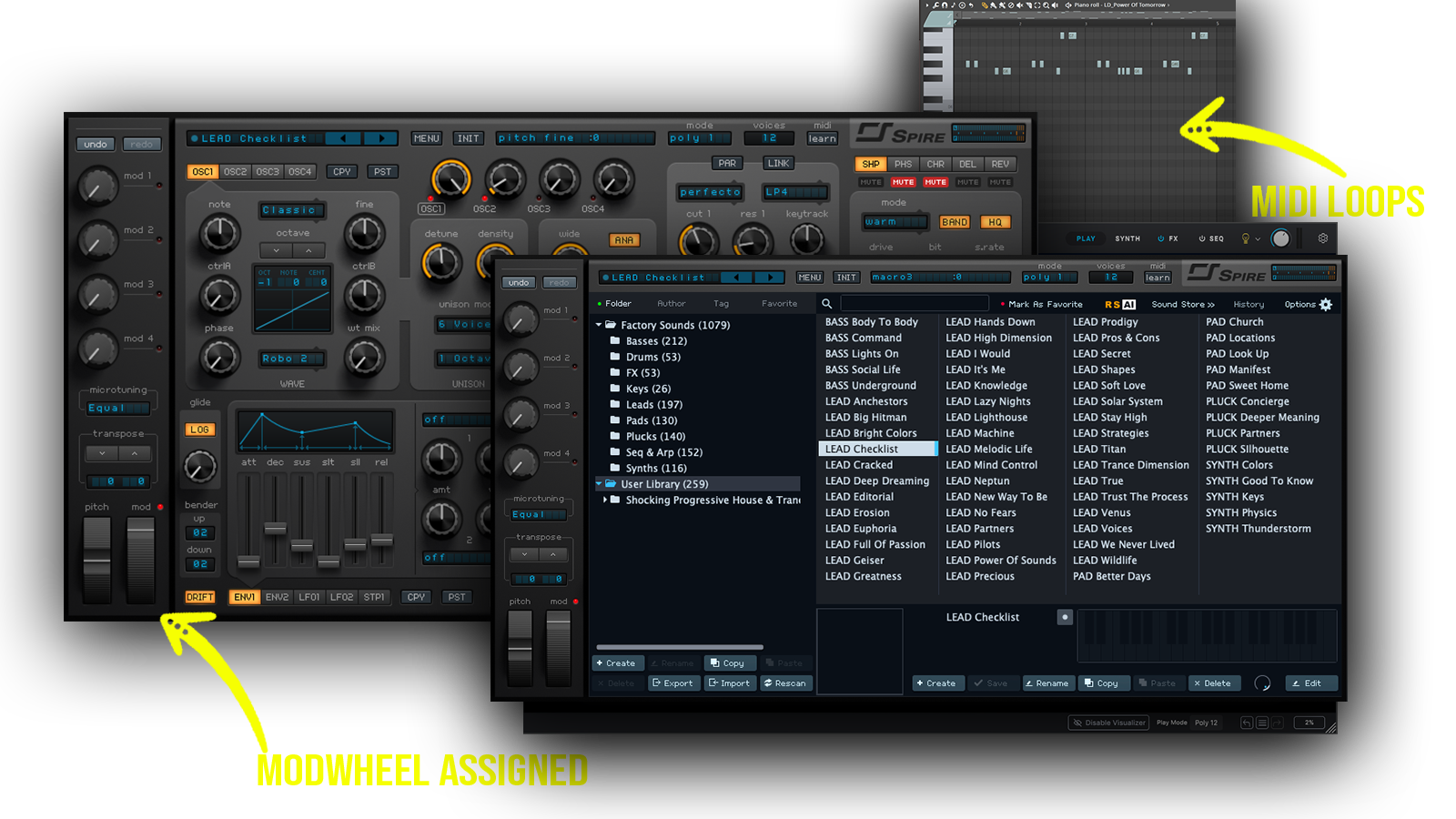Go to next preset in the front Spire window
Viewport: 1456px width, 819px height.
pyautogui.click(x=770, y=278)
